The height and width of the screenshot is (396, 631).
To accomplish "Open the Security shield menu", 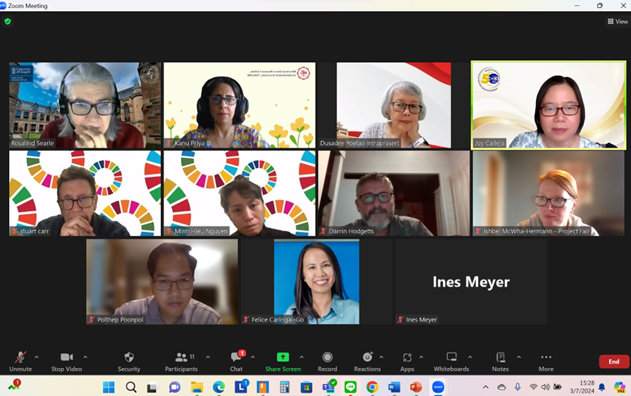I will [129, 361].
